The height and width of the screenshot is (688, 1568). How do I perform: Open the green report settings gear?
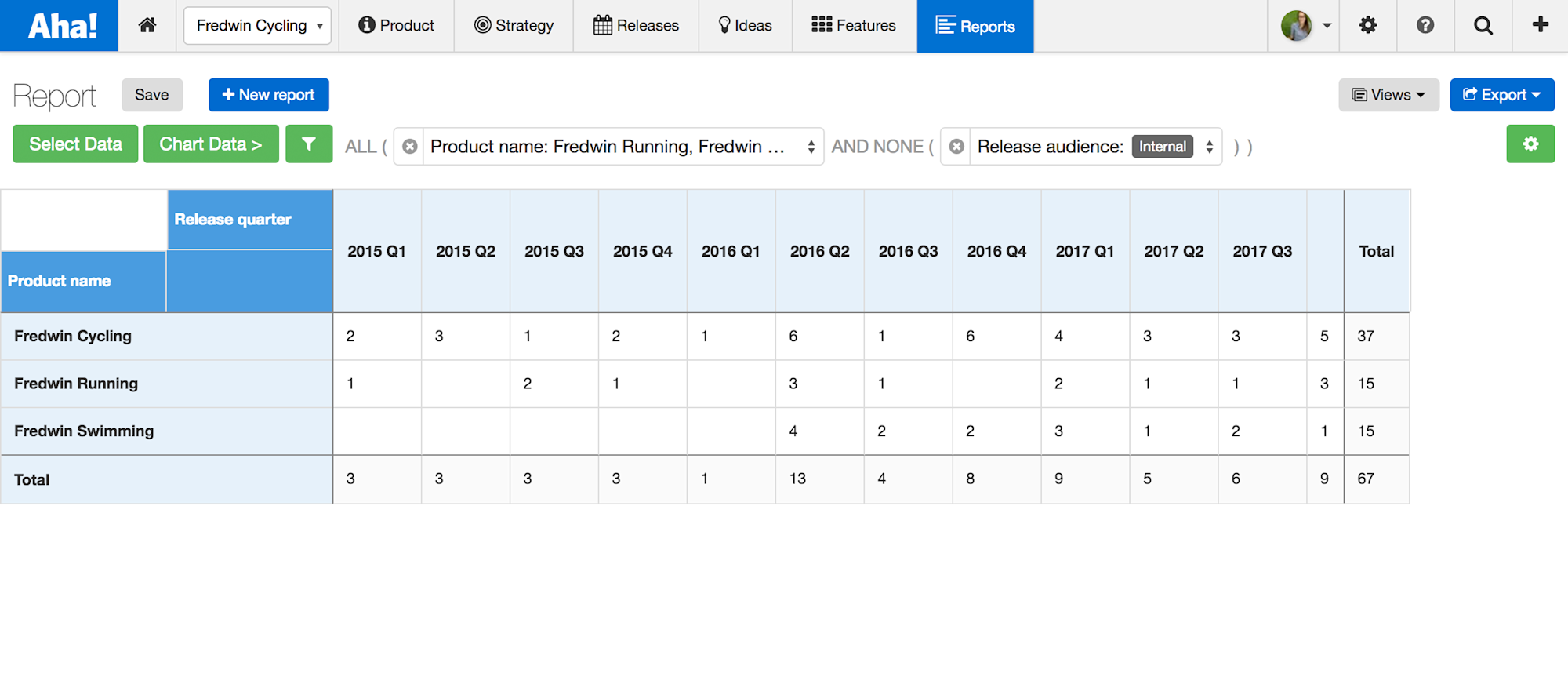pyautogui.click(x=1530, y=144)
